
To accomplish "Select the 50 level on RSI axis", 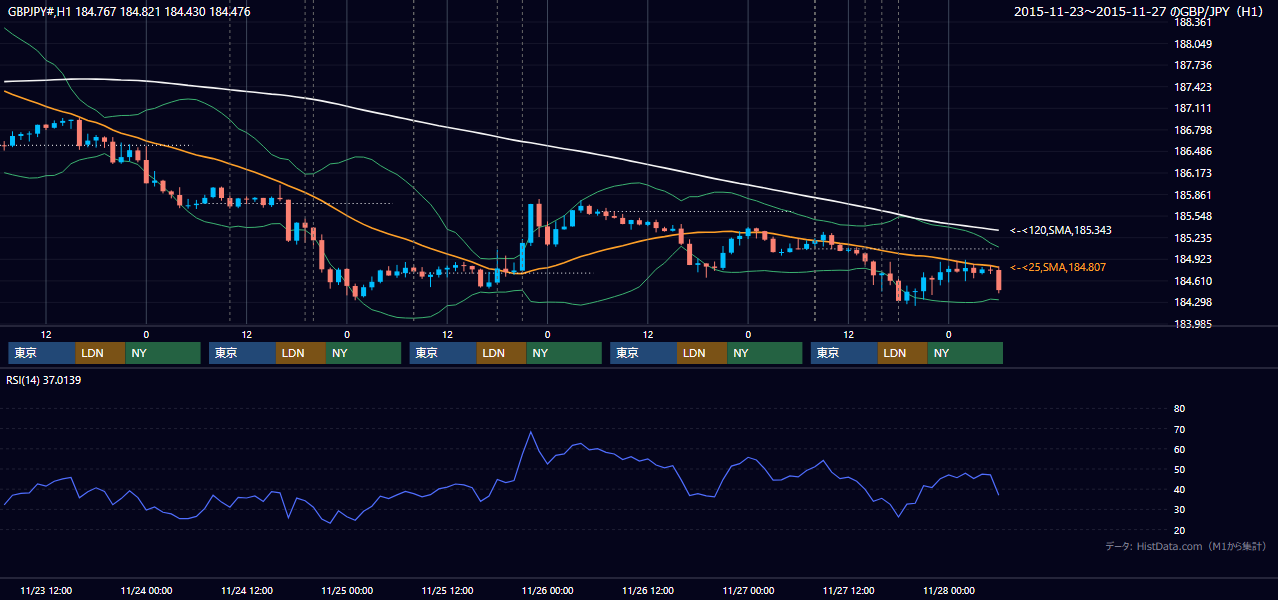I will coord(1179,469).
